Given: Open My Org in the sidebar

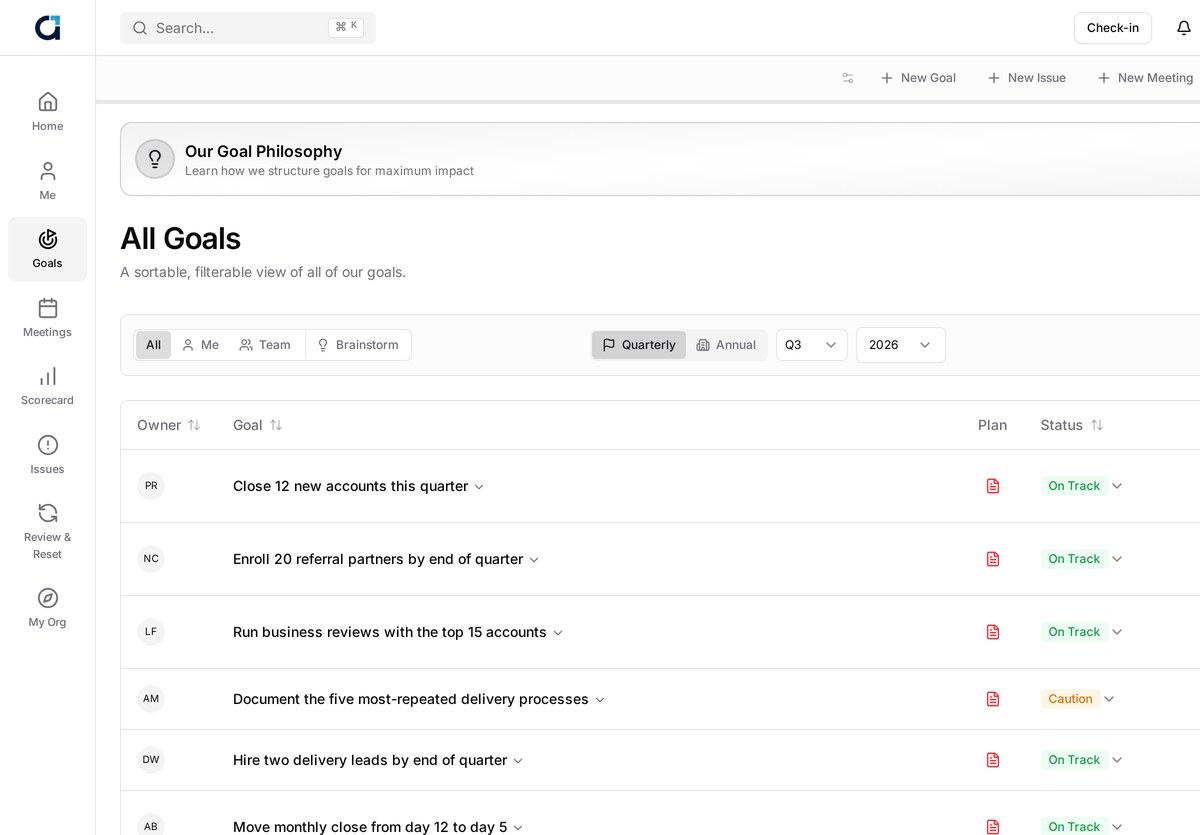Looking at the screenshot, I should 47,608.
